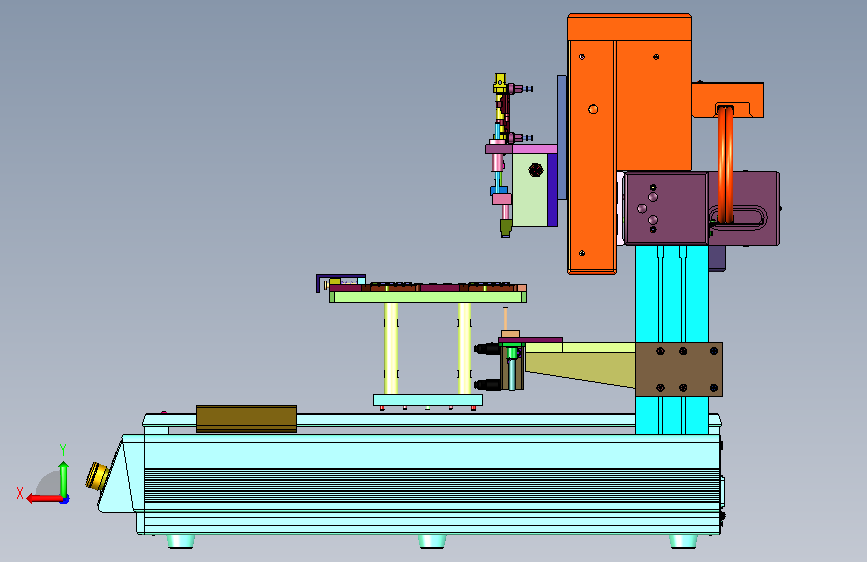Select the brass connector knob on base end

click(x=97, y=476)
